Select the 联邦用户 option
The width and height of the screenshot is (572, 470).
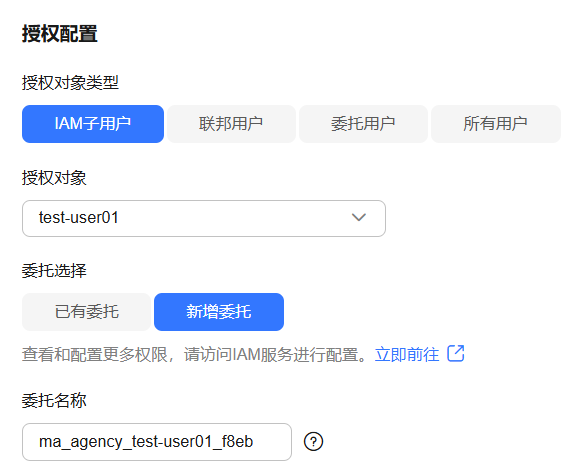231,124
